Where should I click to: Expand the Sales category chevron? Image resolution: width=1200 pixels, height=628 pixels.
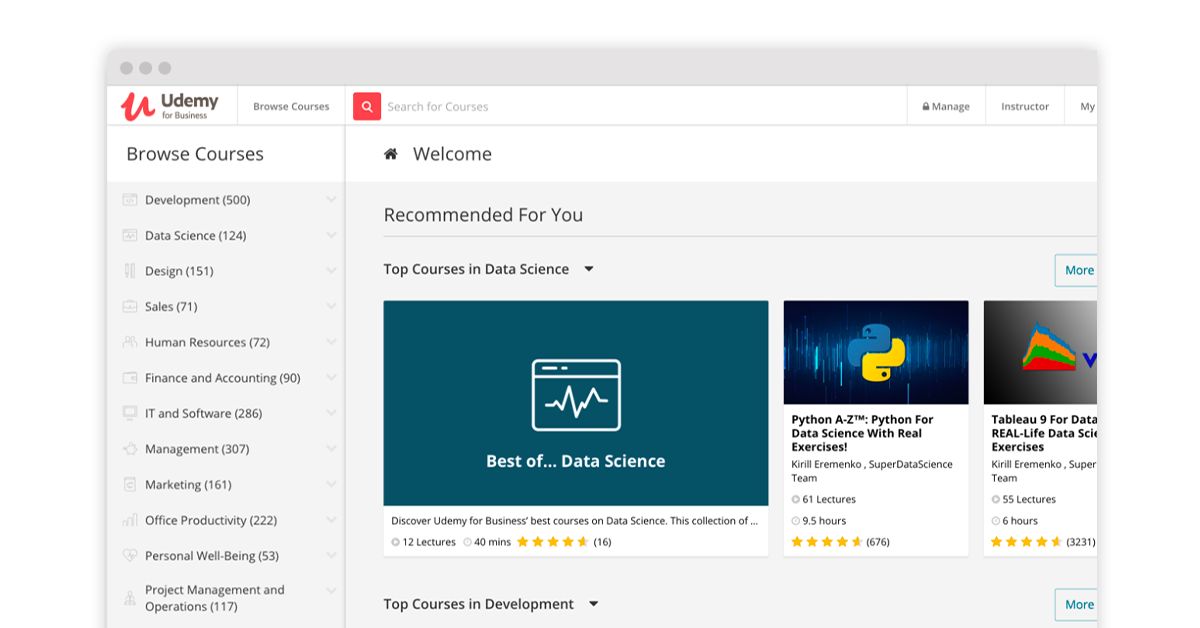pos(331,307)
